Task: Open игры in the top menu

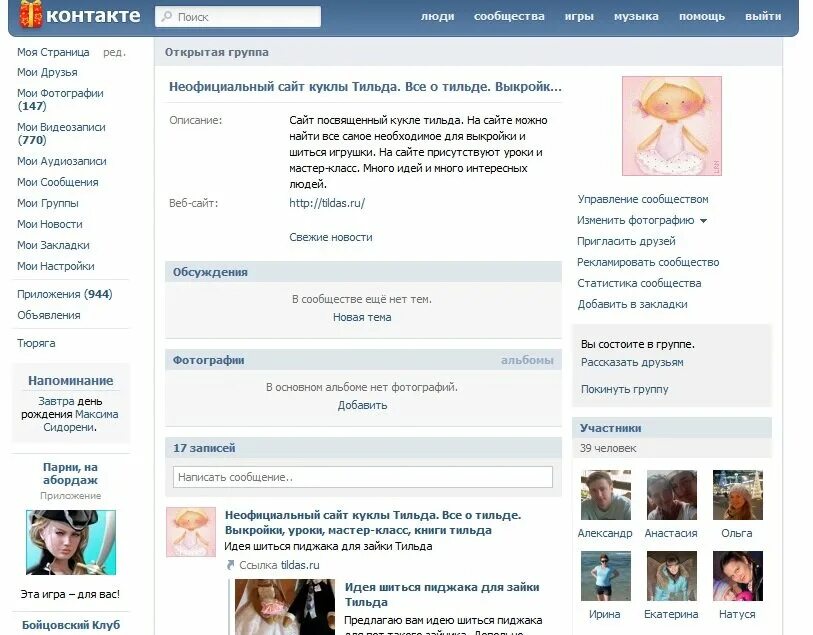Action: click(579, 16)
